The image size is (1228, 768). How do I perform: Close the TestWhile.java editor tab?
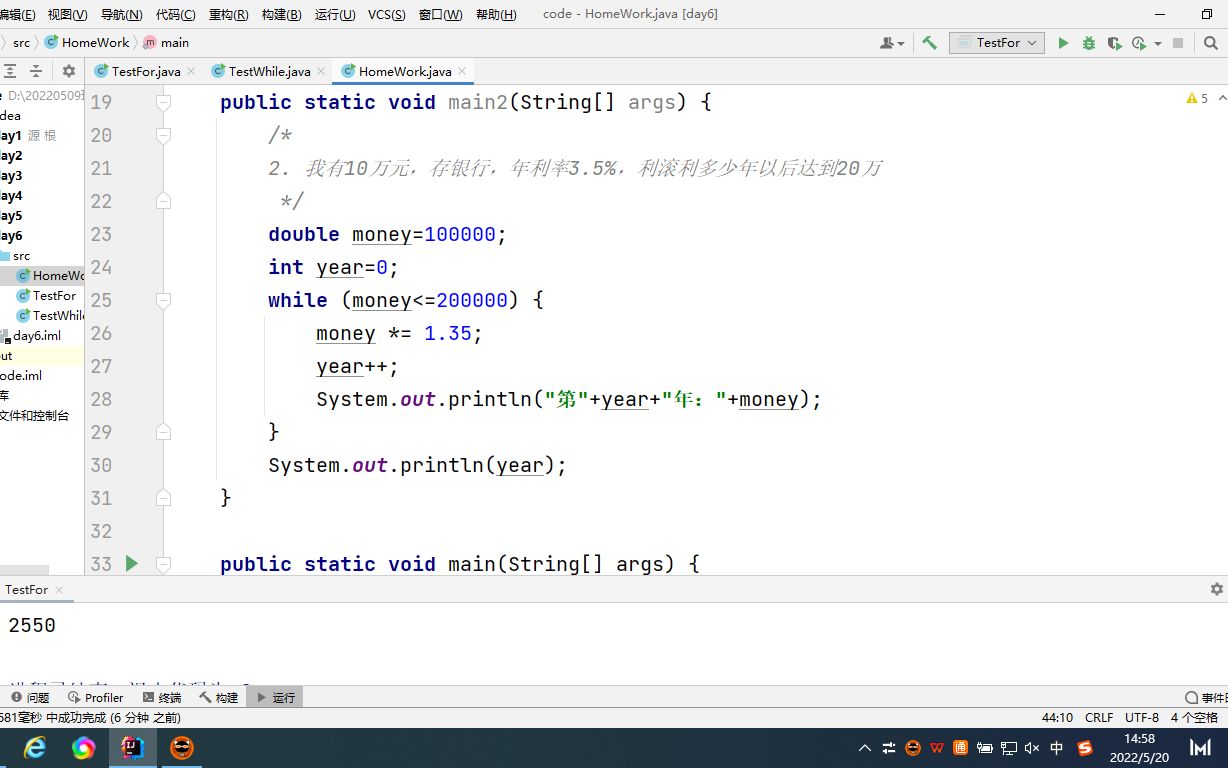tap(319, 71)
